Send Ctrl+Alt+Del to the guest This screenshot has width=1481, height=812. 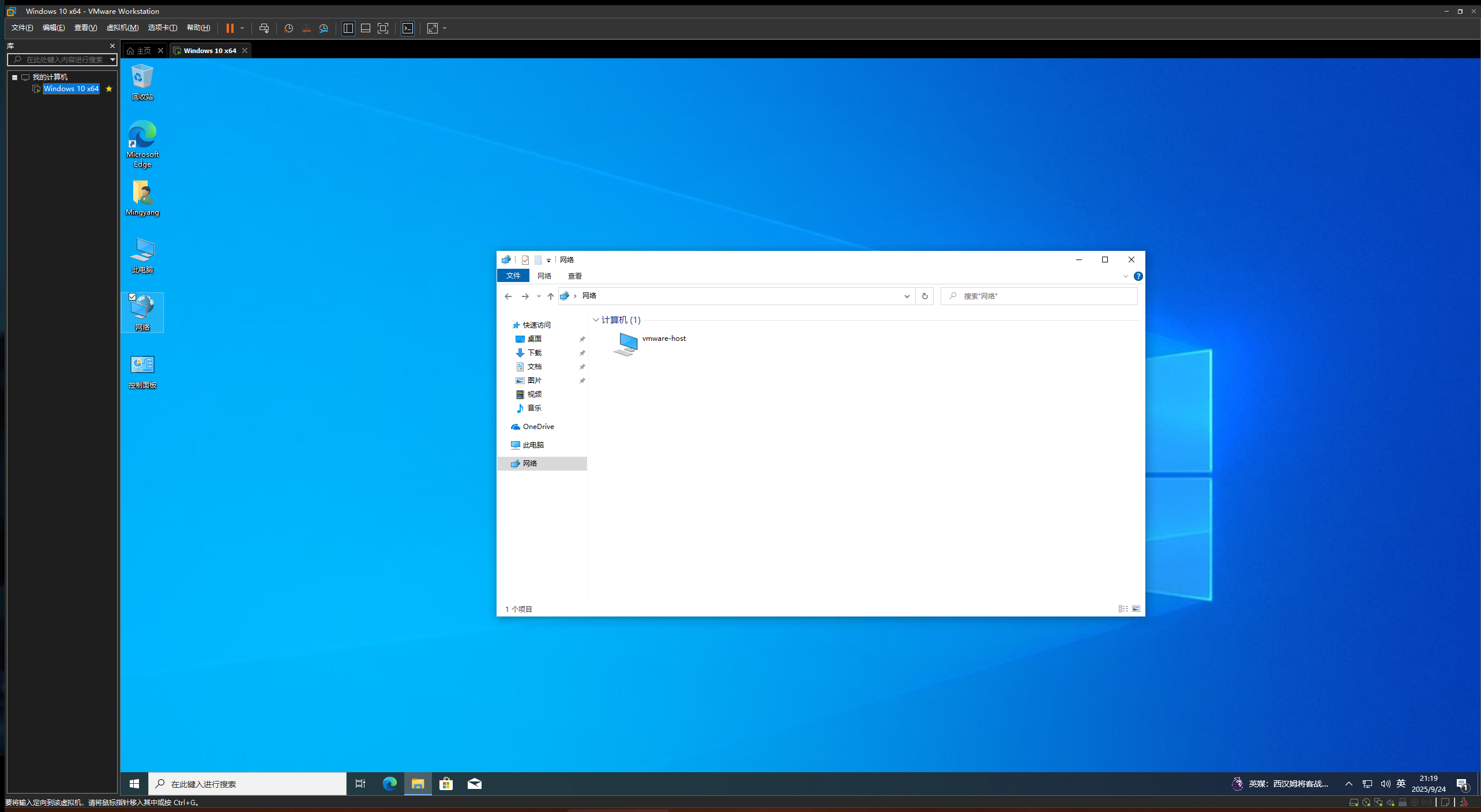[265, 28]
